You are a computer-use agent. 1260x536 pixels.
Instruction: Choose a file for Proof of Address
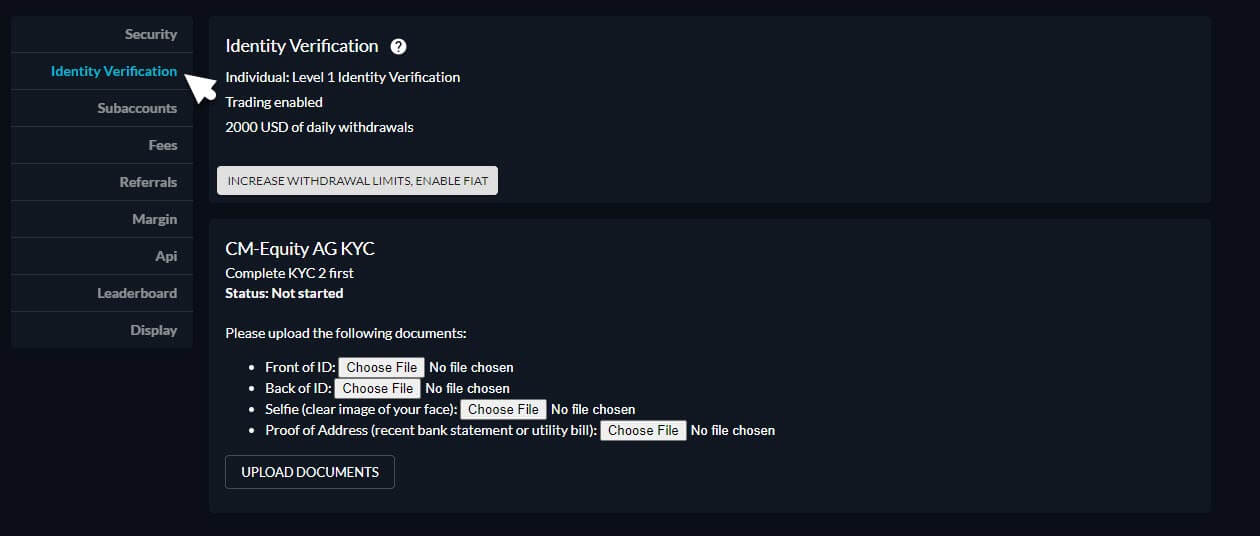(643, 430)
